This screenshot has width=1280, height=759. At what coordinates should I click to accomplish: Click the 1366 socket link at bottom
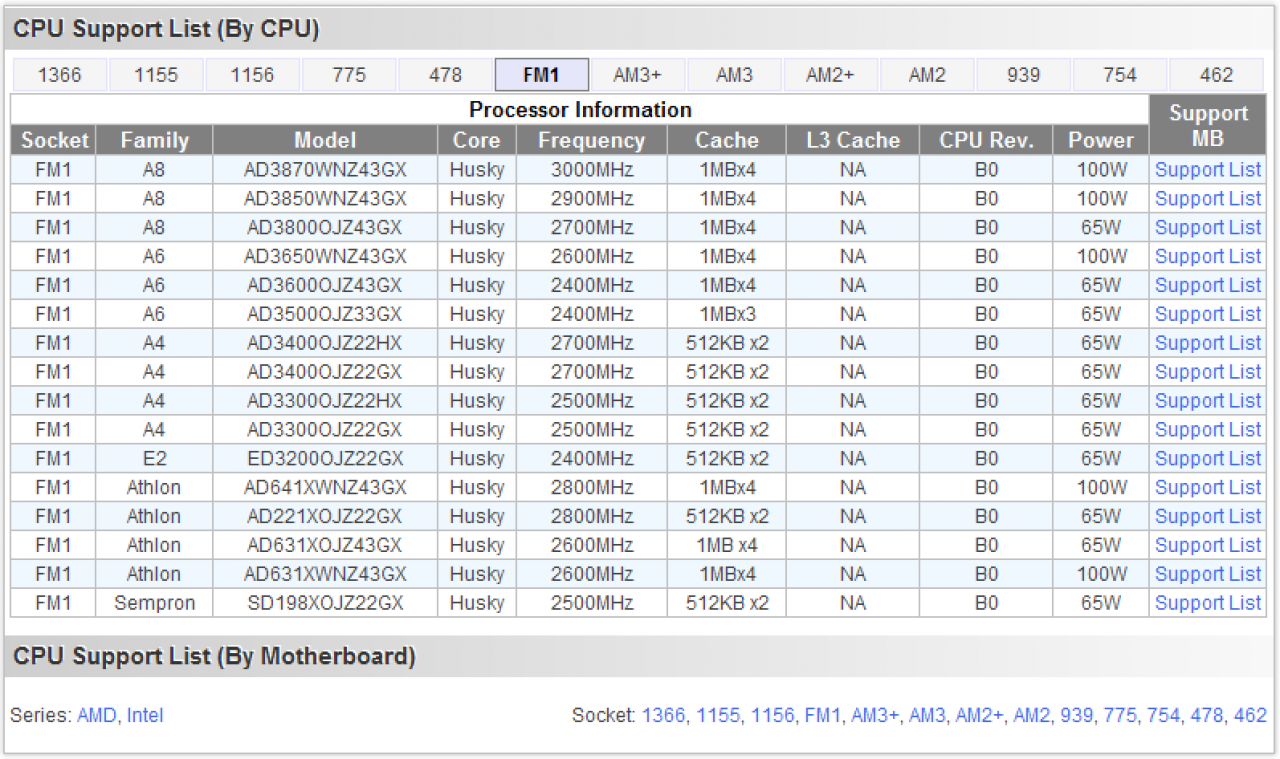click(664, 716)
